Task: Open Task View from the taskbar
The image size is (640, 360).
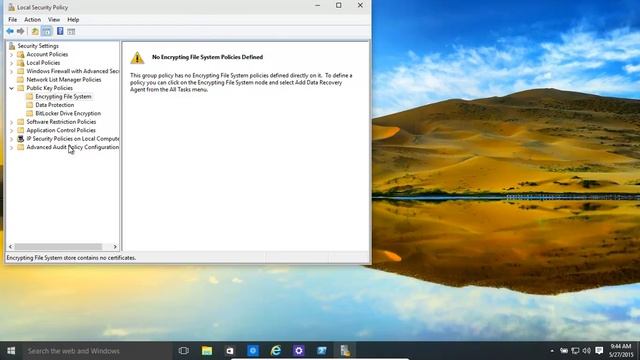Action: click(184, 351)
